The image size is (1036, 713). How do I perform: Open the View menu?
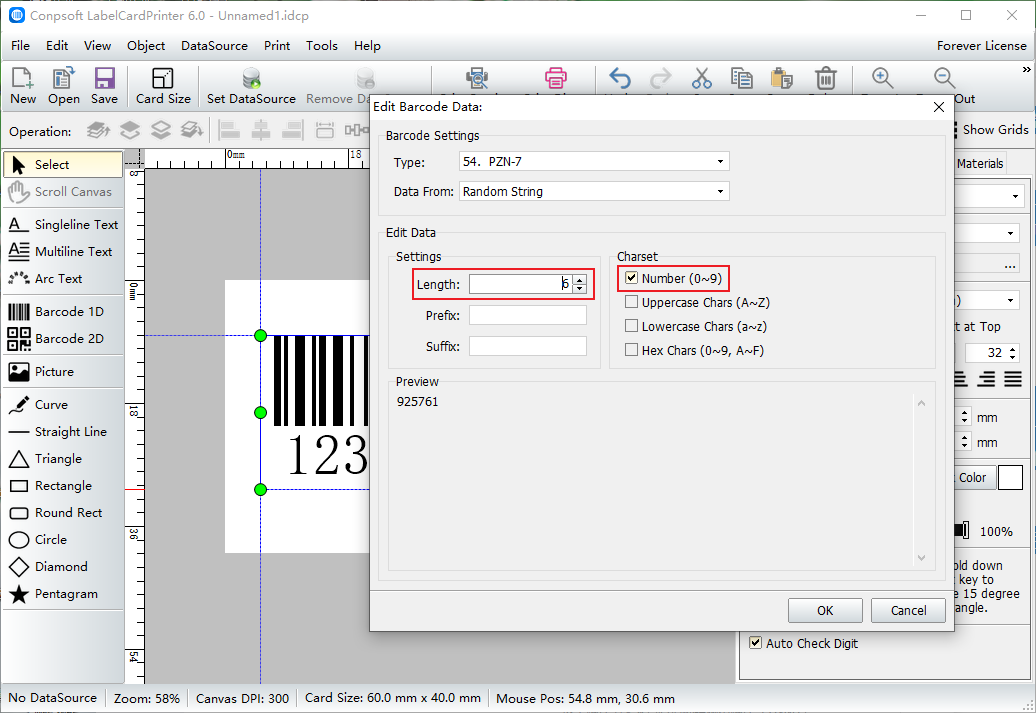coord(97,46)
